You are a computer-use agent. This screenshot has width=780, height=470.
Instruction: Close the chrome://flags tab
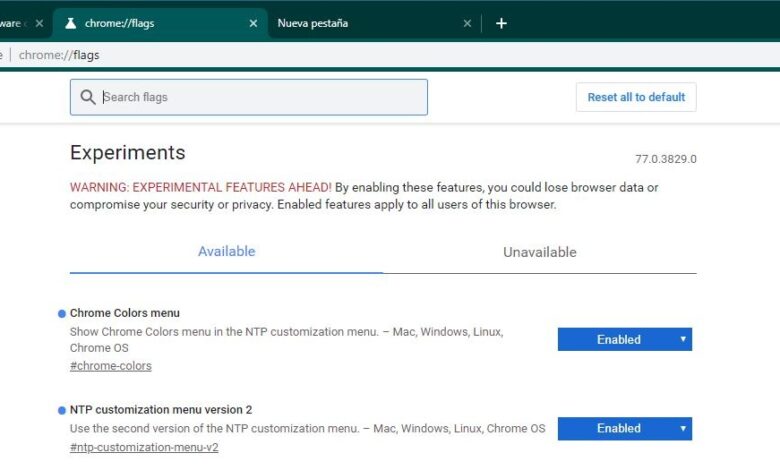click(x=253, y=23)
